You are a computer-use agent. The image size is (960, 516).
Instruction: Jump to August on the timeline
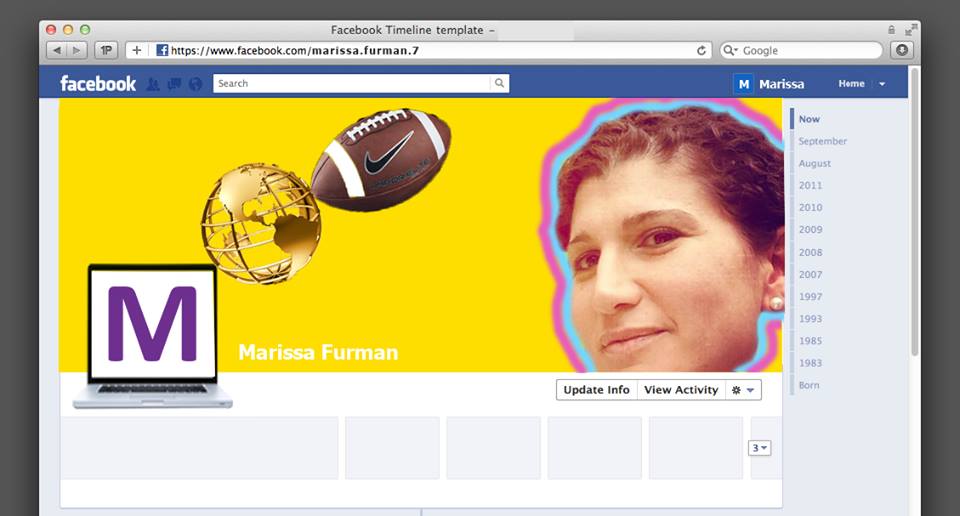814,163
